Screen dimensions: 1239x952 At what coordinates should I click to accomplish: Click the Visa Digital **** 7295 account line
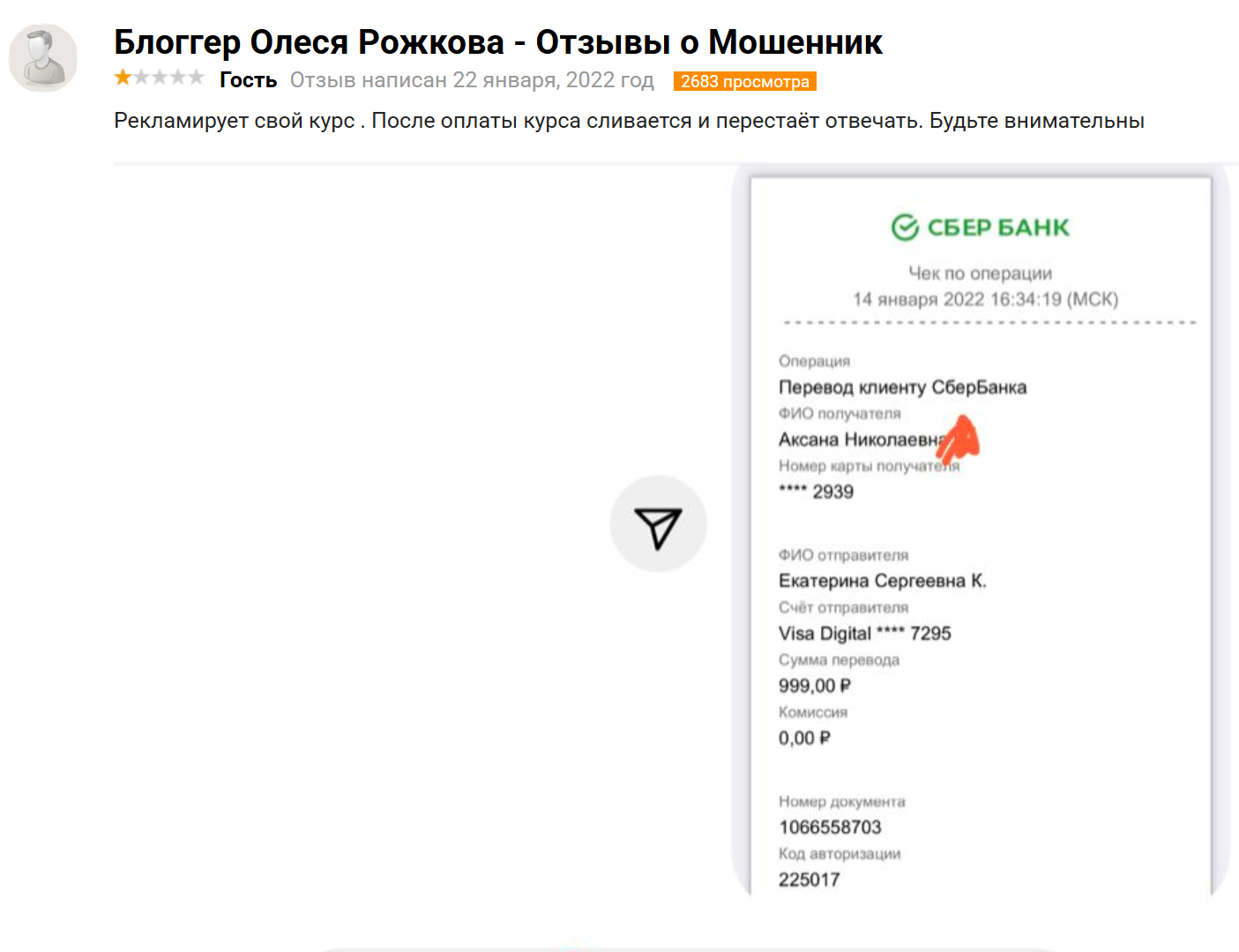(x=864, y=633)
